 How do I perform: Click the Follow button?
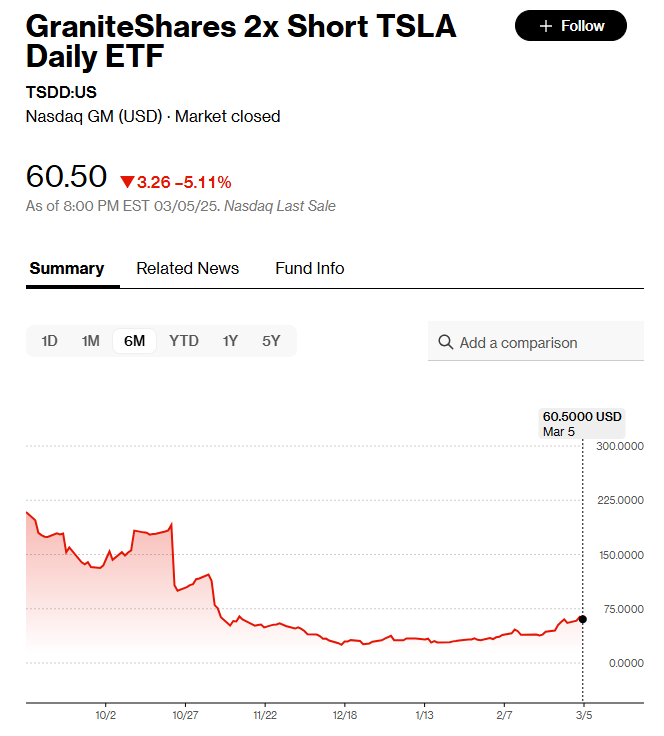(571, 26)
